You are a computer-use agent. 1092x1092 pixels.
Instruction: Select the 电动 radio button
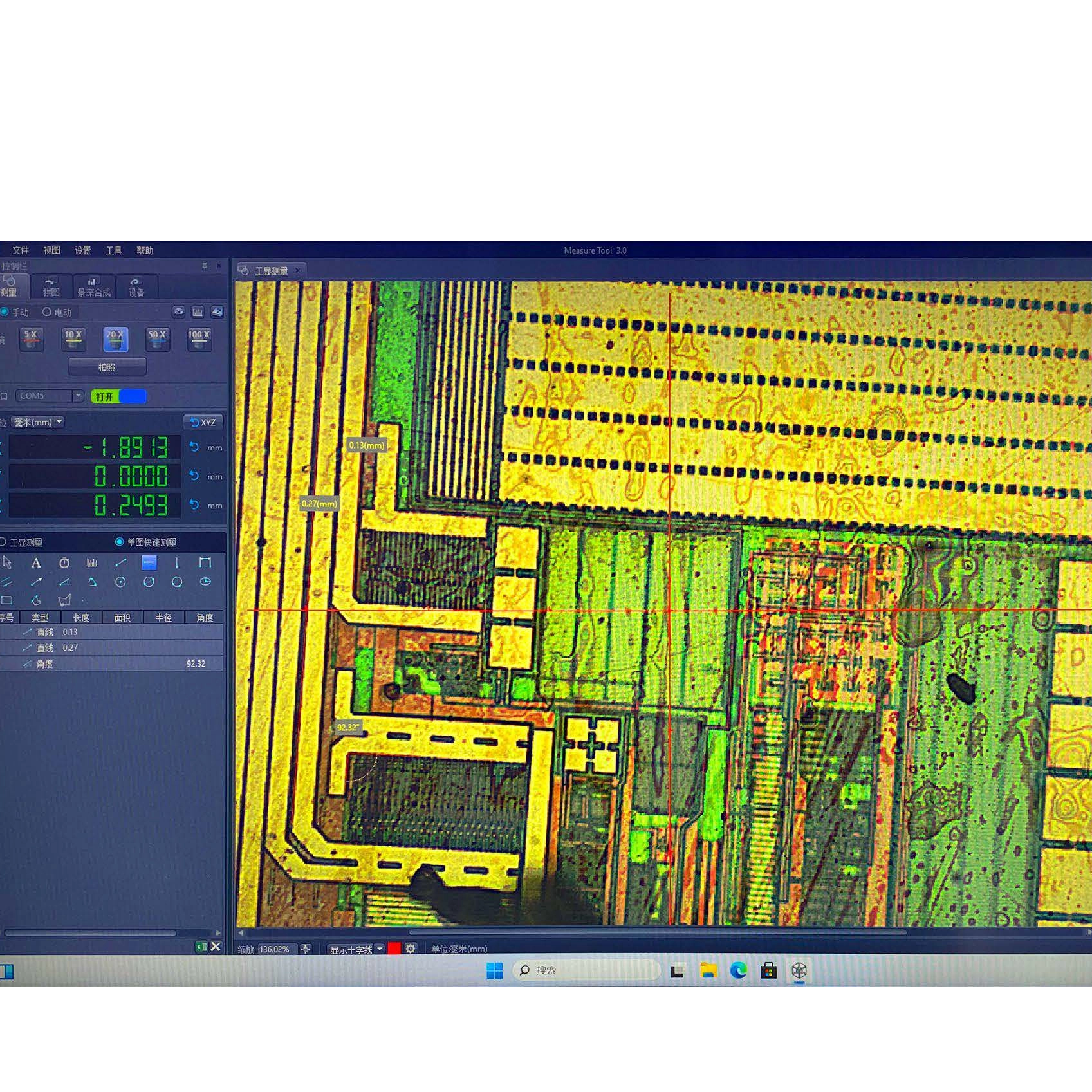[x=47, y=312]
